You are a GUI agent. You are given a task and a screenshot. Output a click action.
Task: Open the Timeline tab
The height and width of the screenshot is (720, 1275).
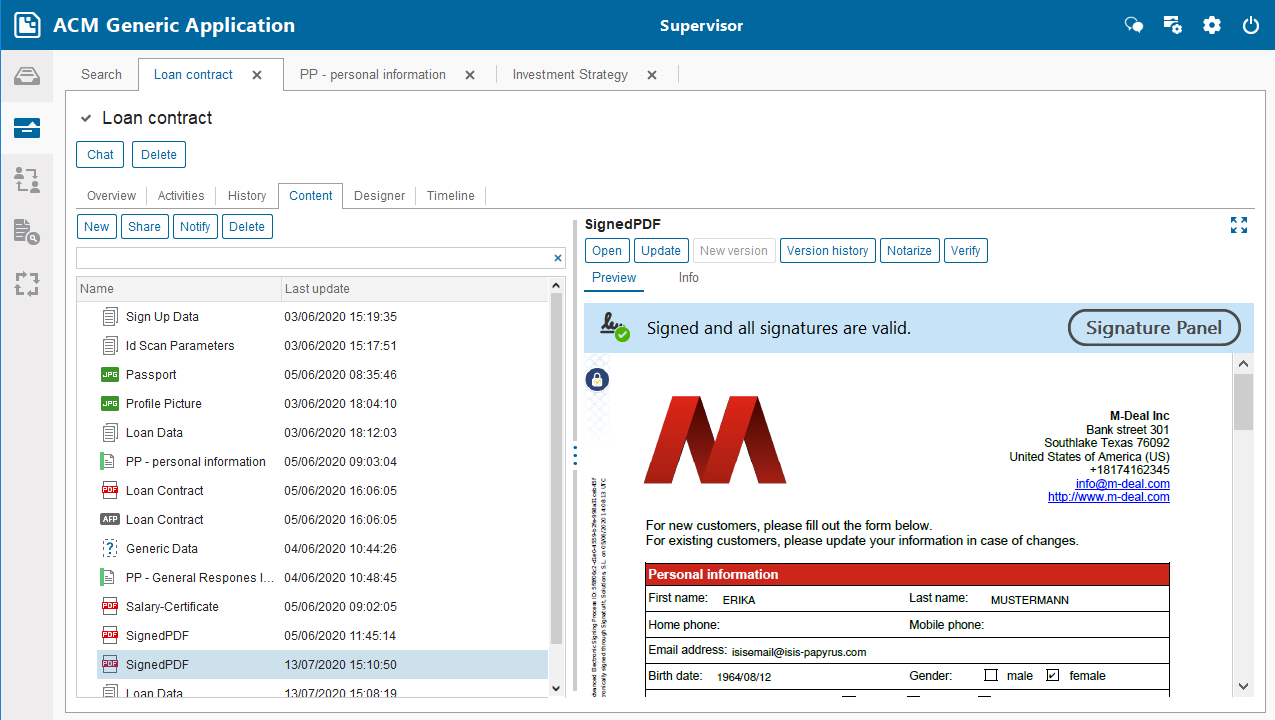point(451,196)
